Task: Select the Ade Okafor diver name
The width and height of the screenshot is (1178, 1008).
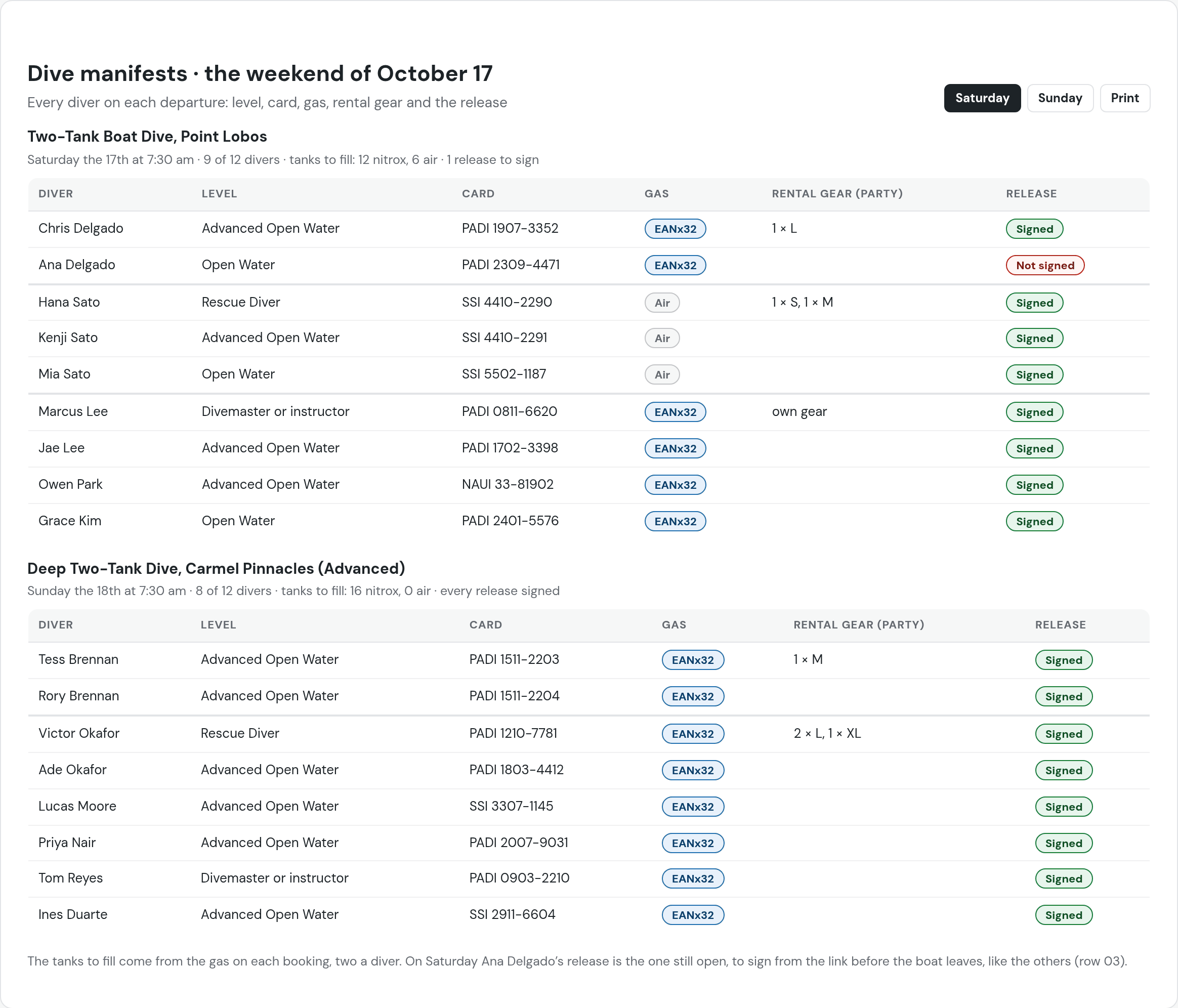Action: pyautogui.click(x=72, y=770)
